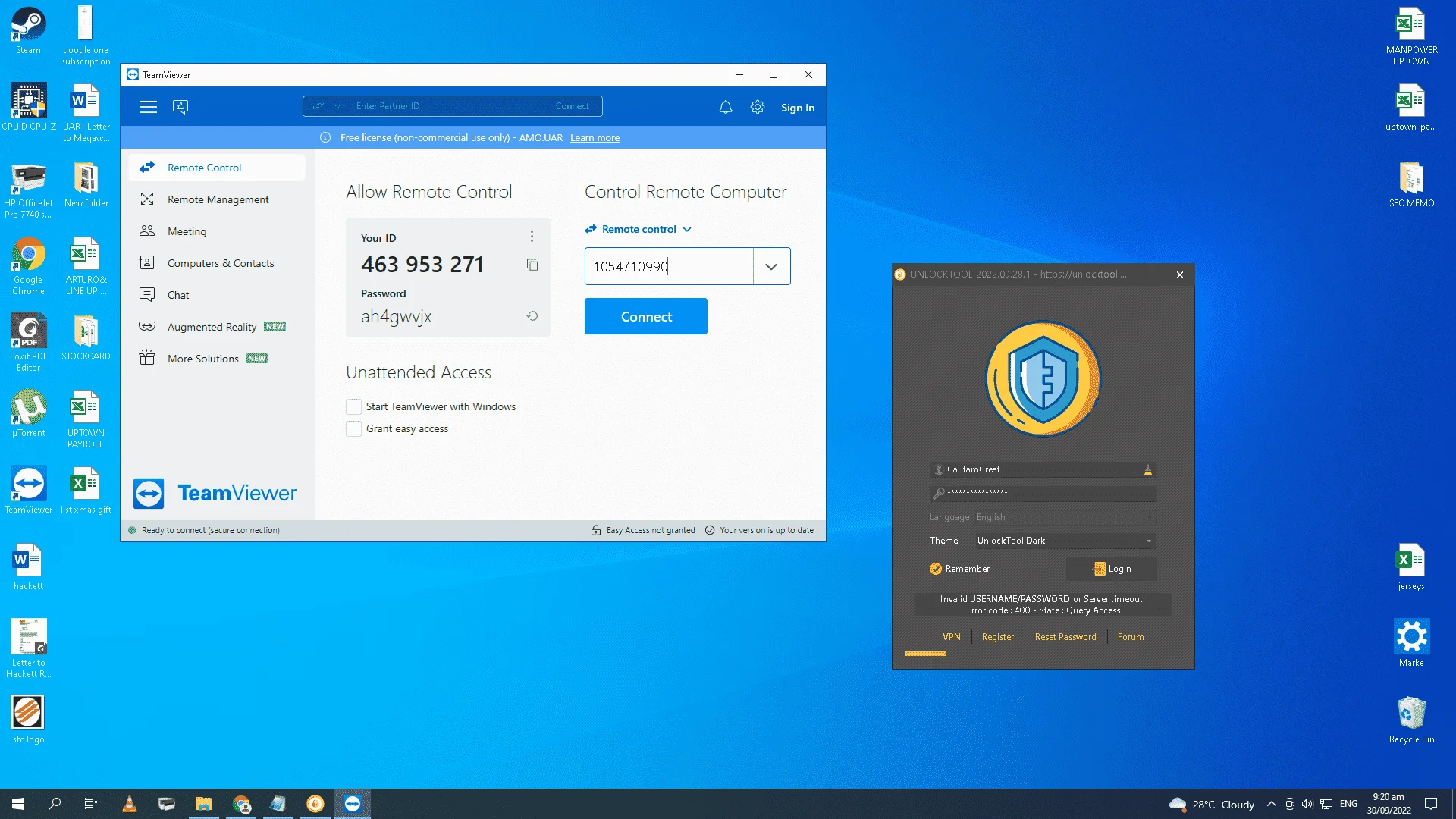Image resolution: width=1456 pixels, height=819 pixels.
Task: Open TeamViewer notifications bell
Action: (x=726, y=108)
